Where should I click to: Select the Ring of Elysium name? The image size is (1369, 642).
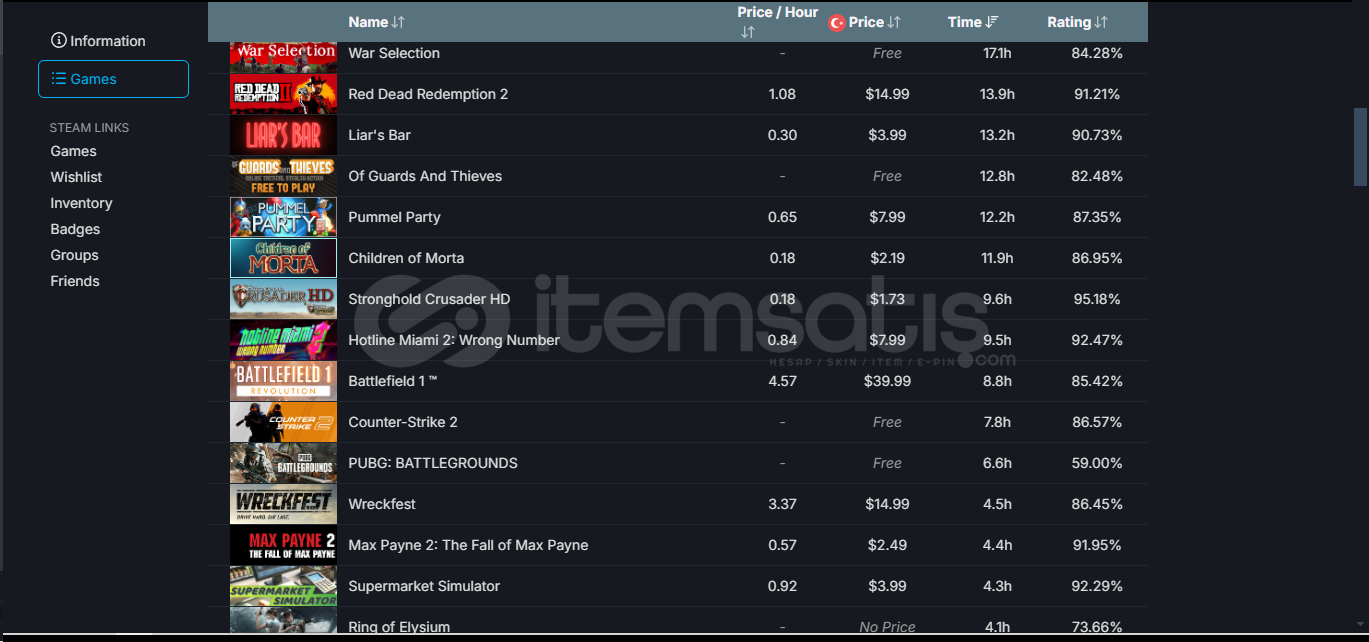pyautogui.click(x=399, y=627)
